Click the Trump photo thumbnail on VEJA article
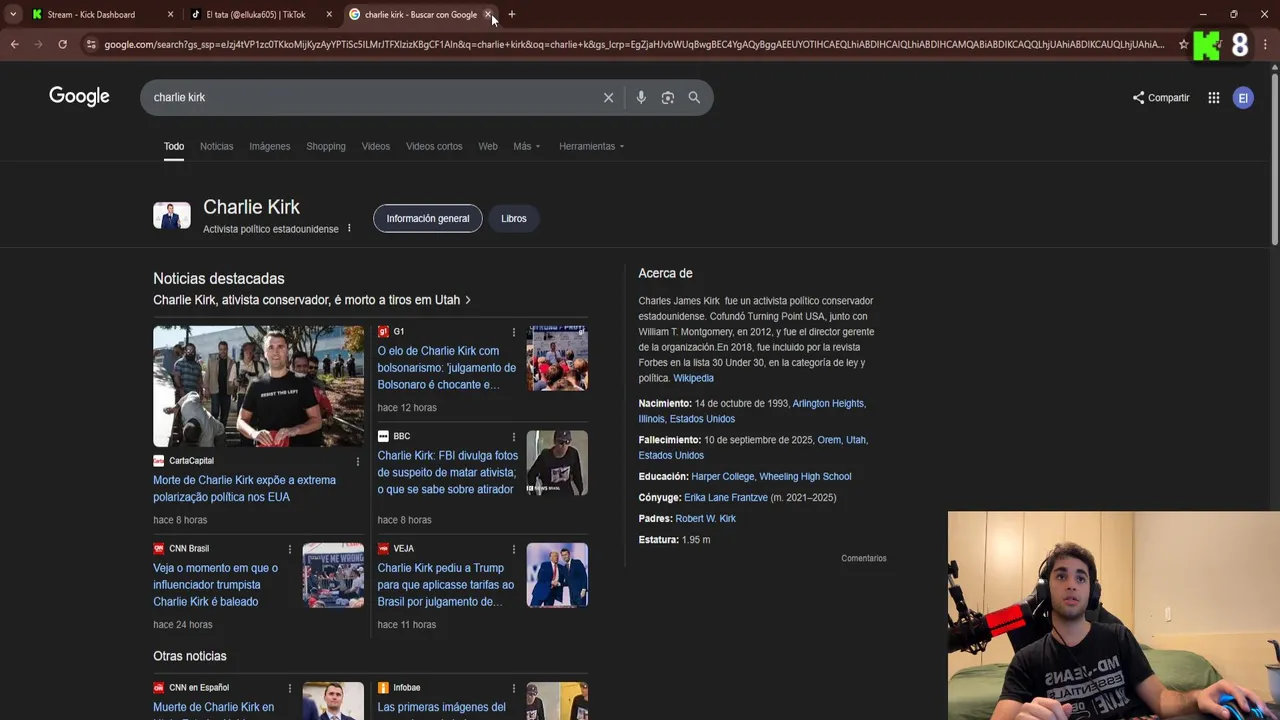 [557, 575]
